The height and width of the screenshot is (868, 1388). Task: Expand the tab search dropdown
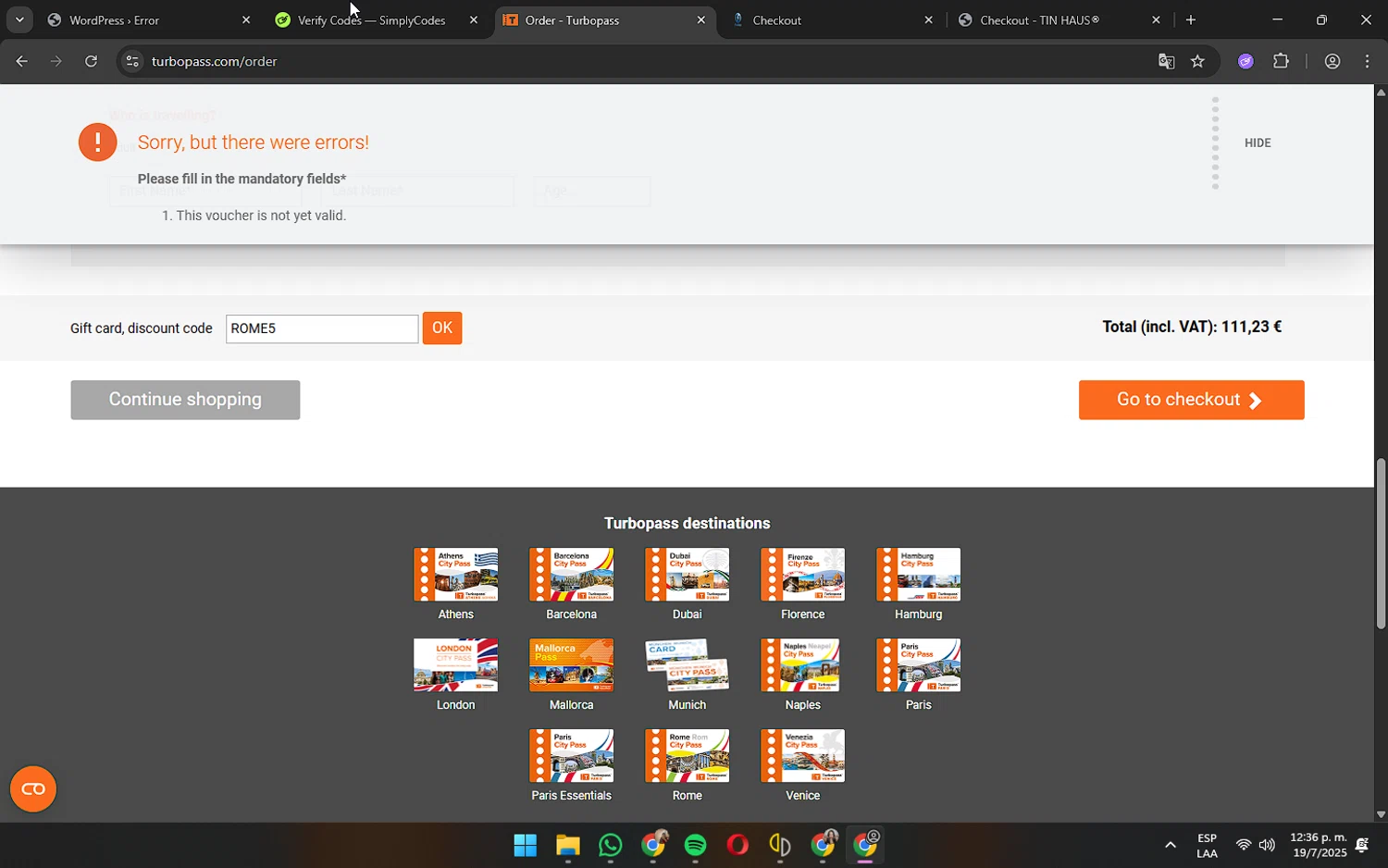click(x=19, y=20)
